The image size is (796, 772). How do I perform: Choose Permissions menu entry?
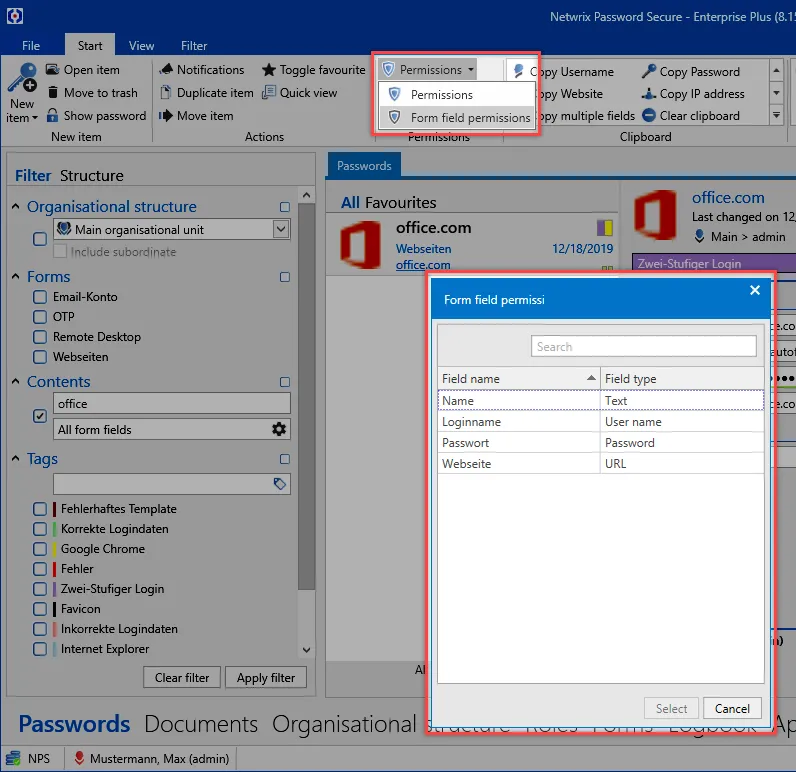[457, 94]
